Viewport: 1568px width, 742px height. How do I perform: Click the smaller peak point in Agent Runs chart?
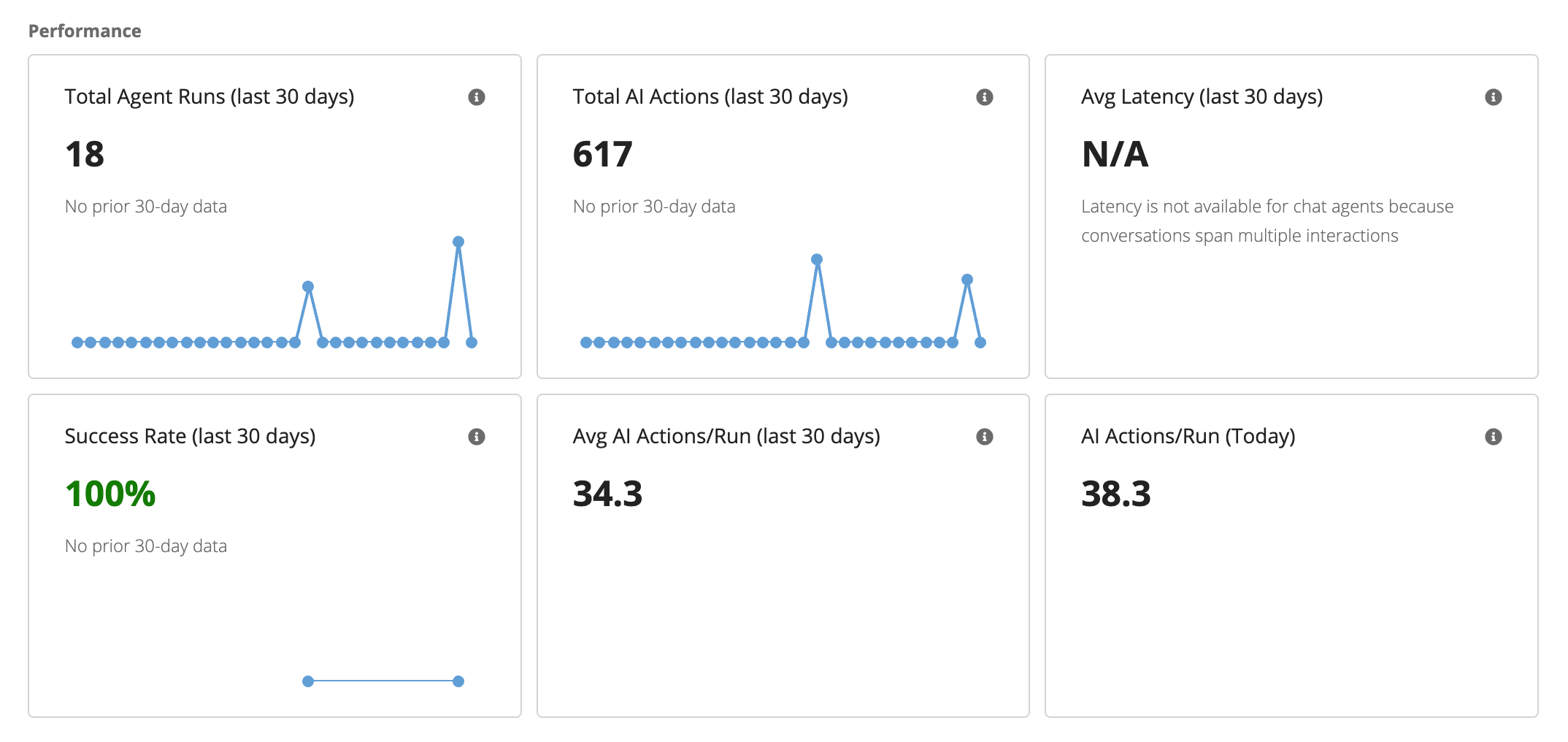tap(308, 287)
